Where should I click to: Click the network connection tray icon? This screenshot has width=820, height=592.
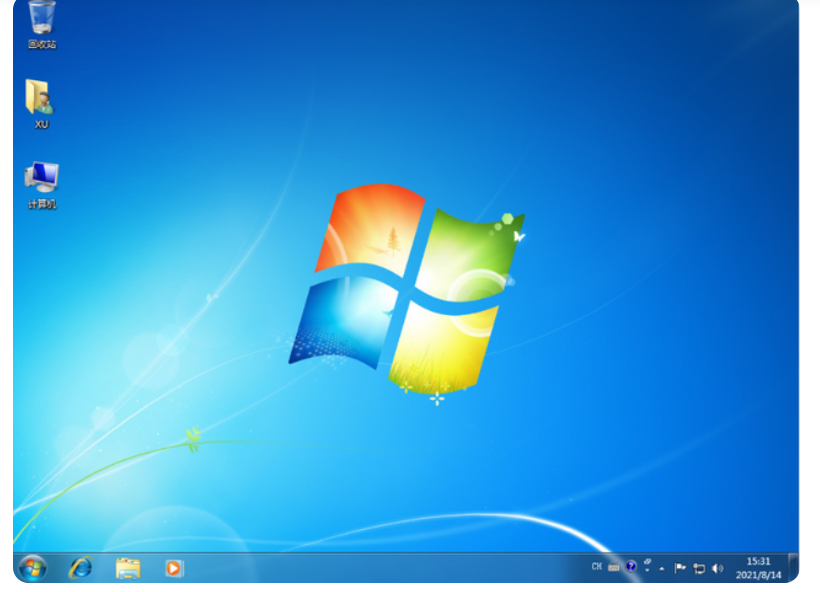click(x=699, y=568)
